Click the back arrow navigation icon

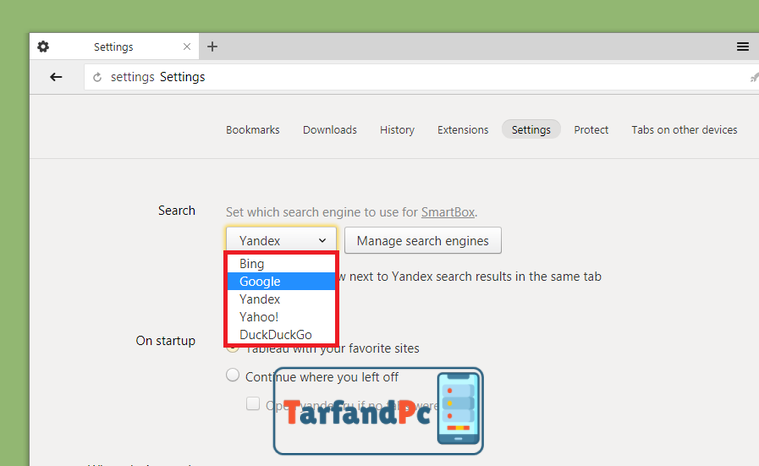tap(56, 77)
